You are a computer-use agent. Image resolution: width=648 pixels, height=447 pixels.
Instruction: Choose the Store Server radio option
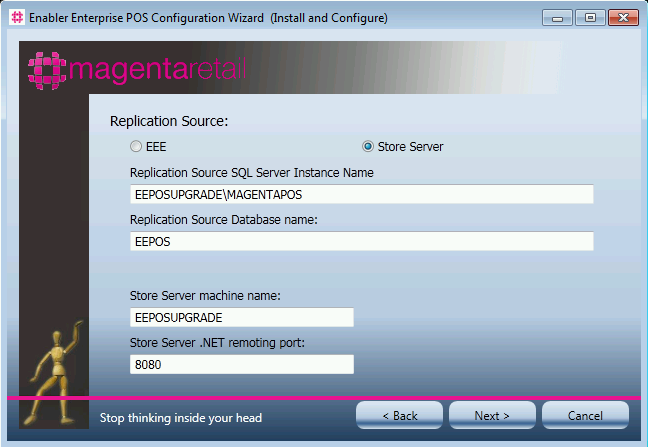click(x=368, y=147)
